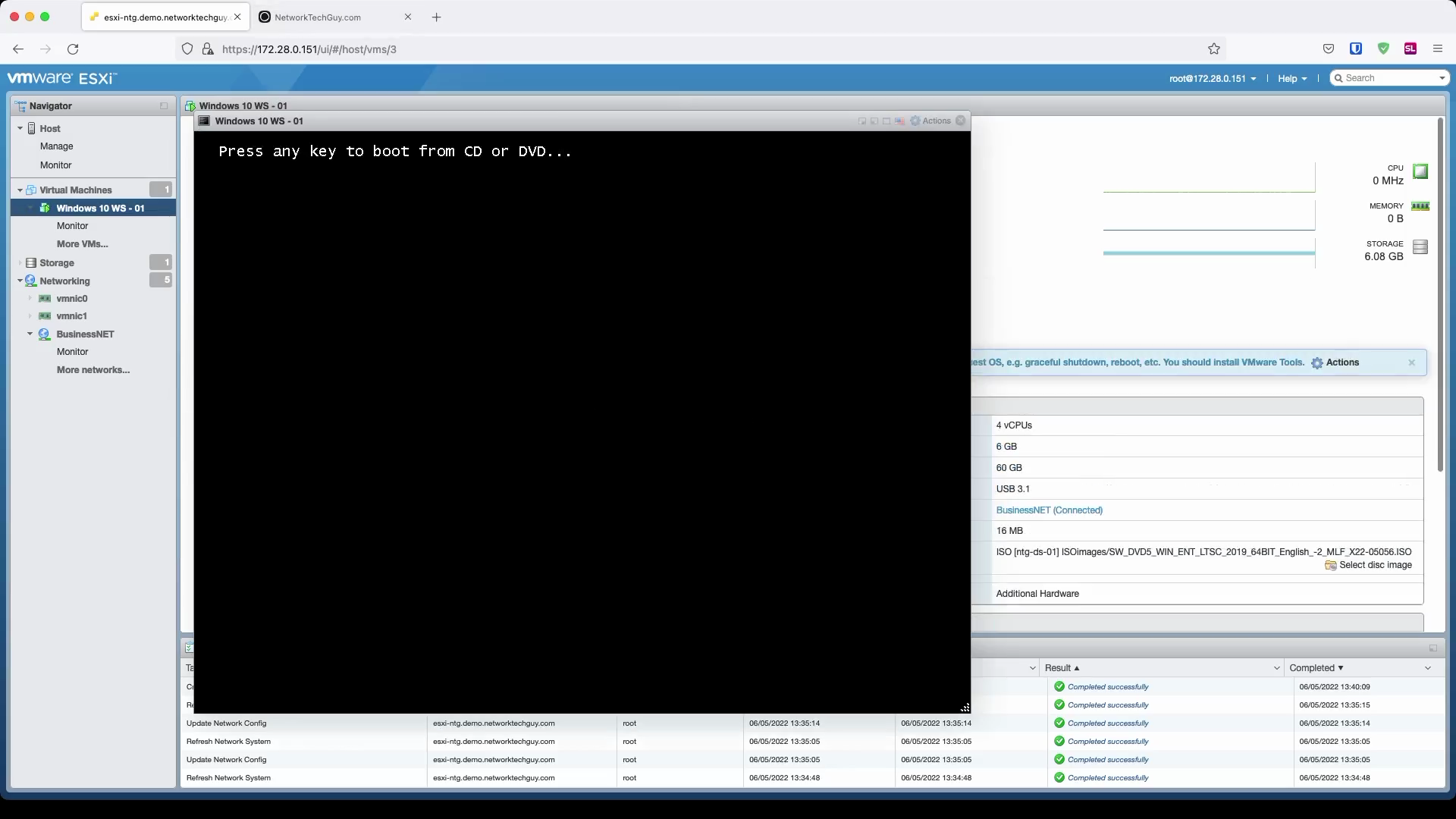Click the BusinessNET network icon

(44, 334)
